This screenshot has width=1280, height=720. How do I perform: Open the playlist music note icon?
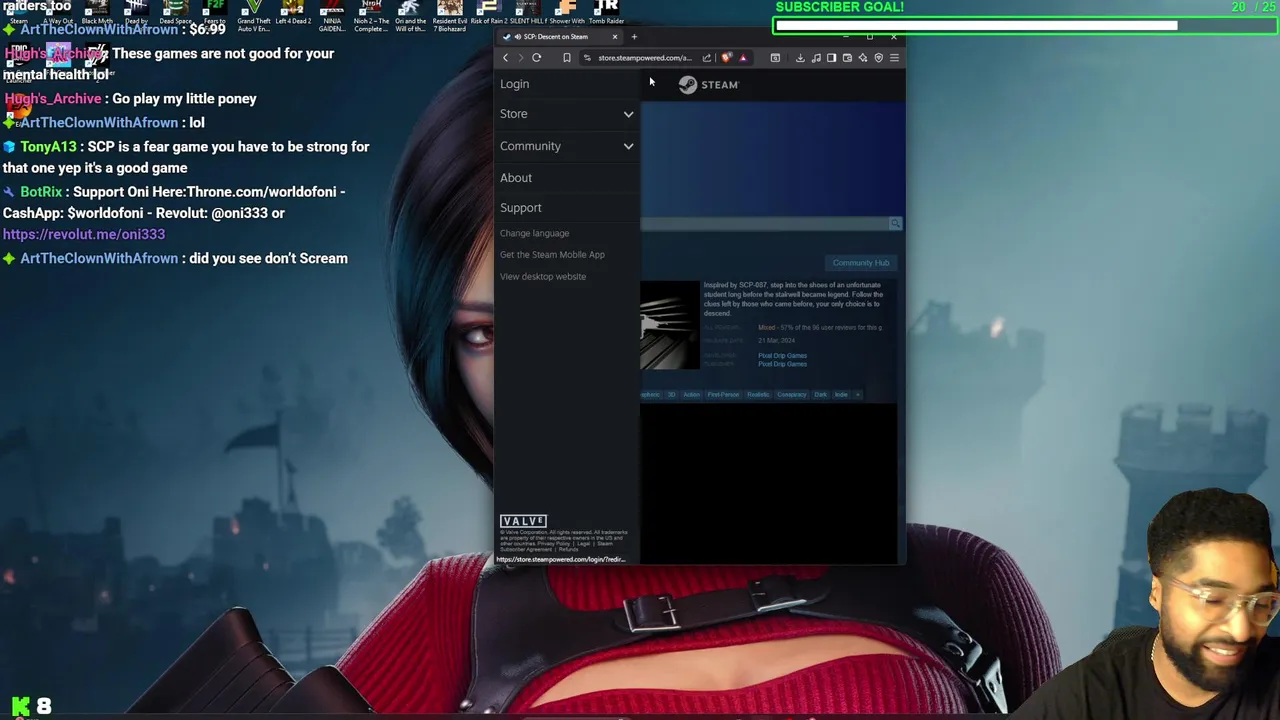pyautogui.click(x=816, y=58)
